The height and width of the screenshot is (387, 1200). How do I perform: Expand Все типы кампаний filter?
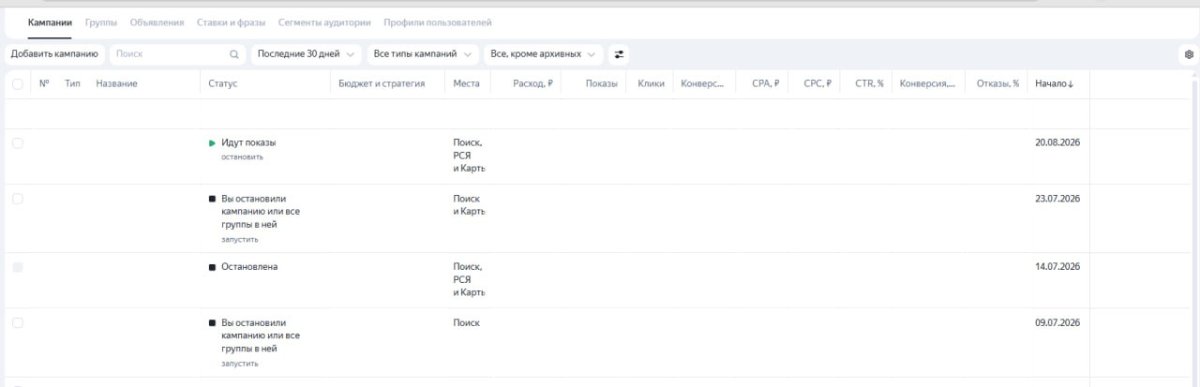pyautogui.click(x=422, y=54)
